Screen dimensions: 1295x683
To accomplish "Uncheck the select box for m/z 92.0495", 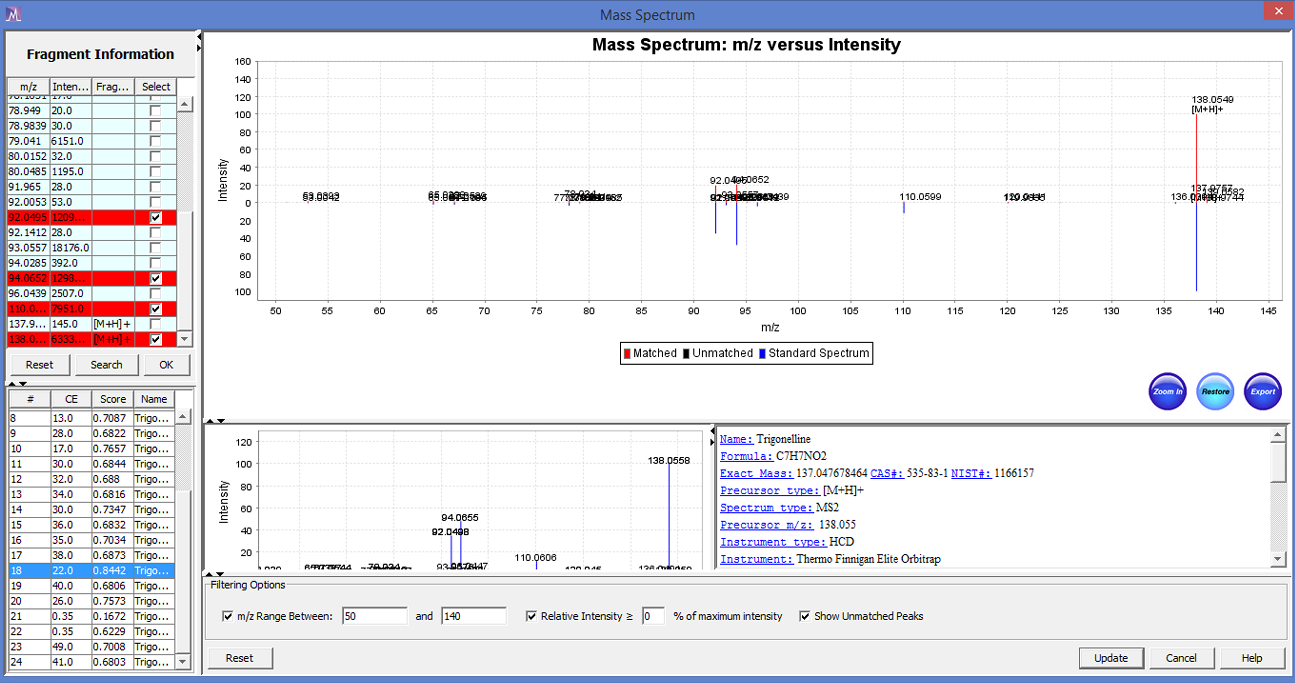I will point(155,217).
